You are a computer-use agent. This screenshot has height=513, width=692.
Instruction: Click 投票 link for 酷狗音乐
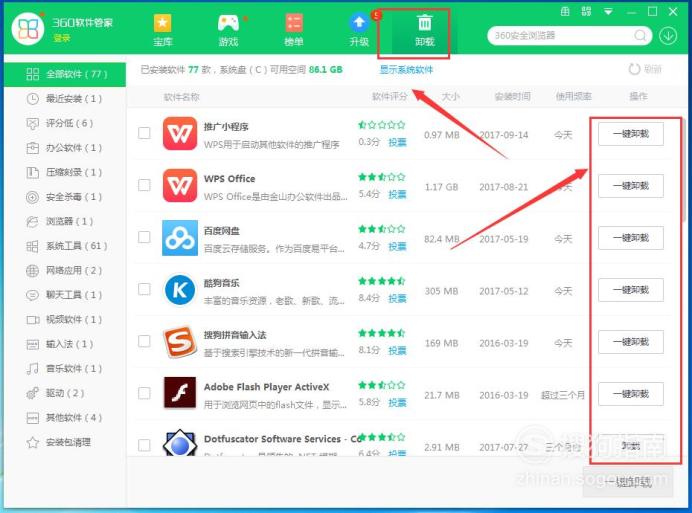pyautogui.click(x=397, y=298)
